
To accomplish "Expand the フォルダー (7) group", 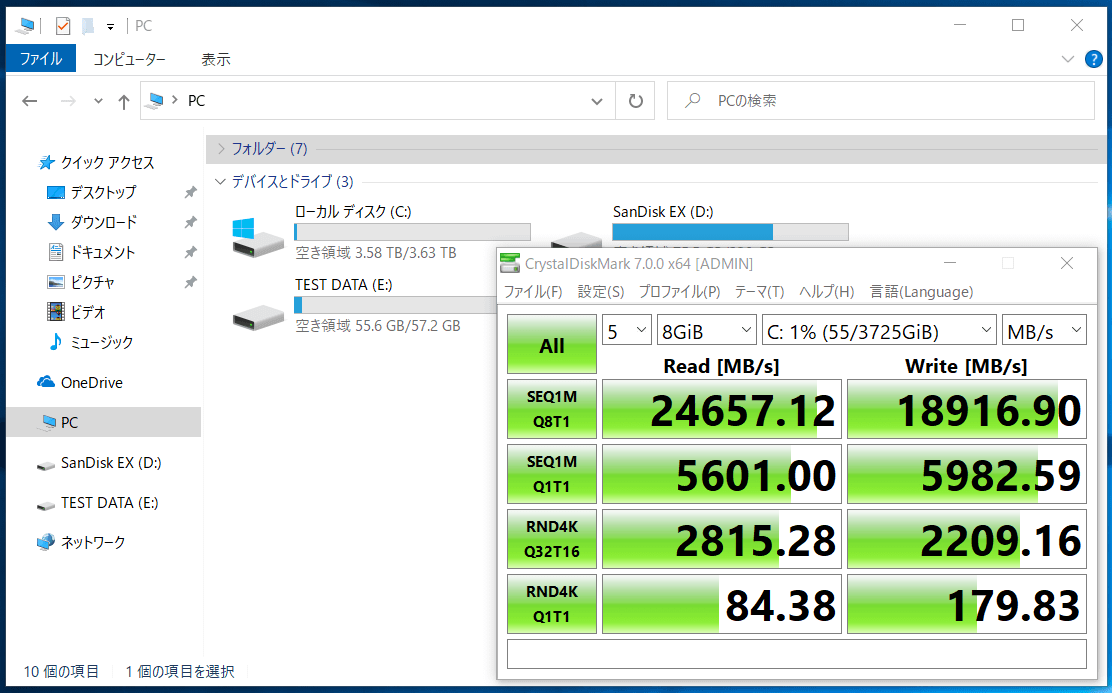I will point(221,148).
